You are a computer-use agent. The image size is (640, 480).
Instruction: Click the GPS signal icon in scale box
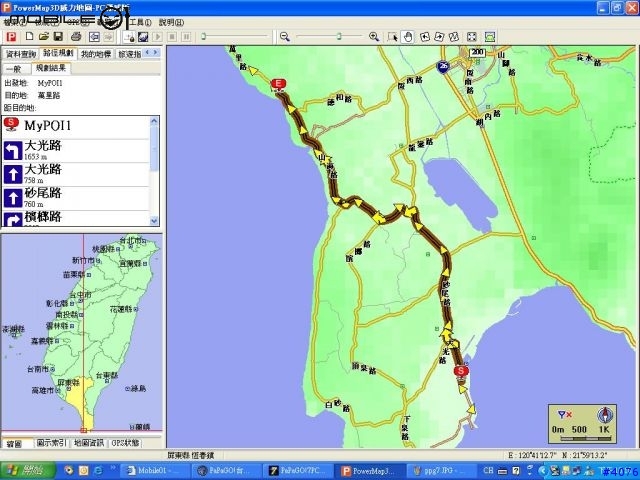click(564, 415)
